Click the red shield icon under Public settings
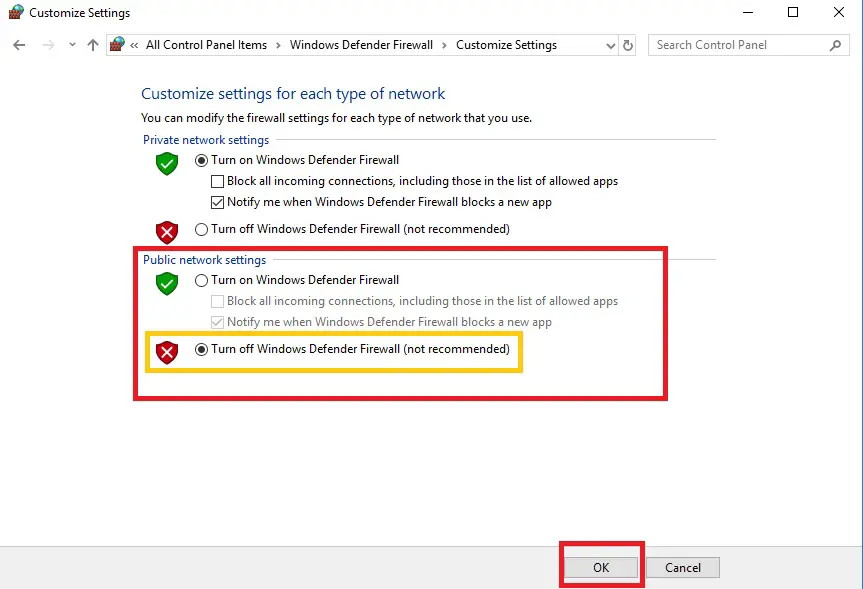The height and width of the screenshot is (589, 863). click(167, 352)
